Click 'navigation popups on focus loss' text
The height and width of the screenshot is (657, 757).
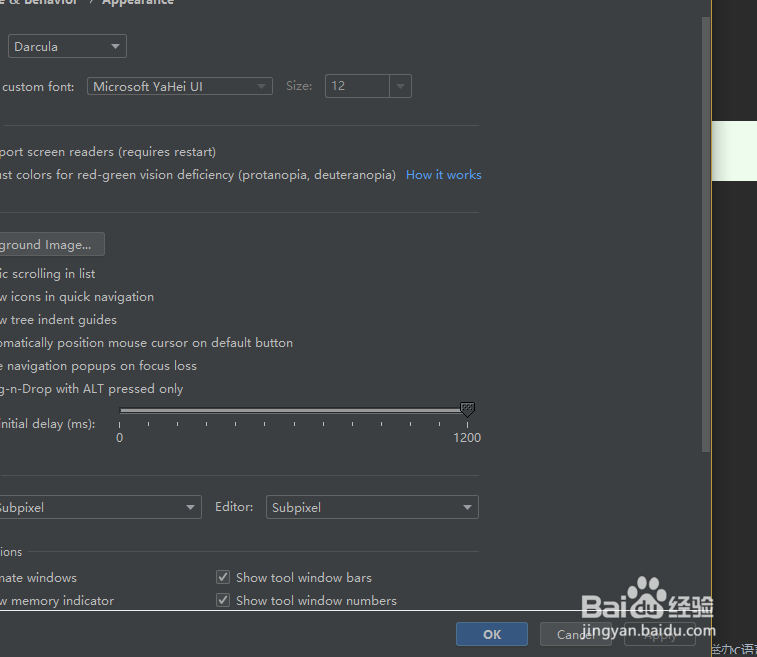[102, 366]
